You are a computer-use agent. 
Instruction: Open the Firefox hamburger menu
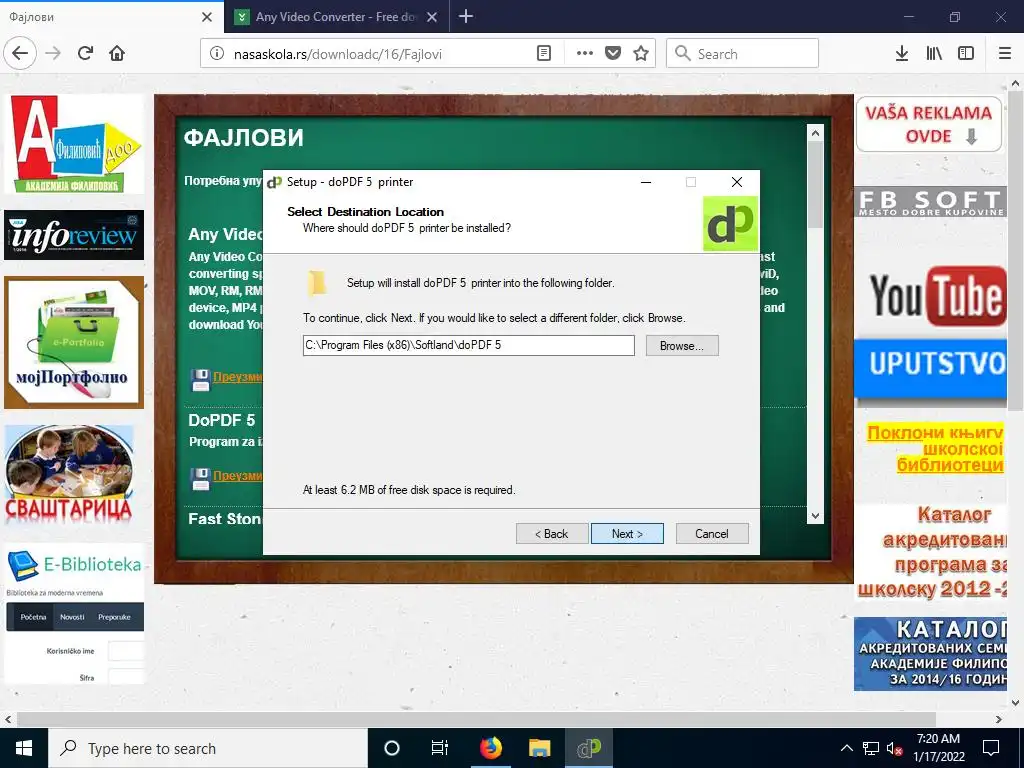click(1005, 54)
